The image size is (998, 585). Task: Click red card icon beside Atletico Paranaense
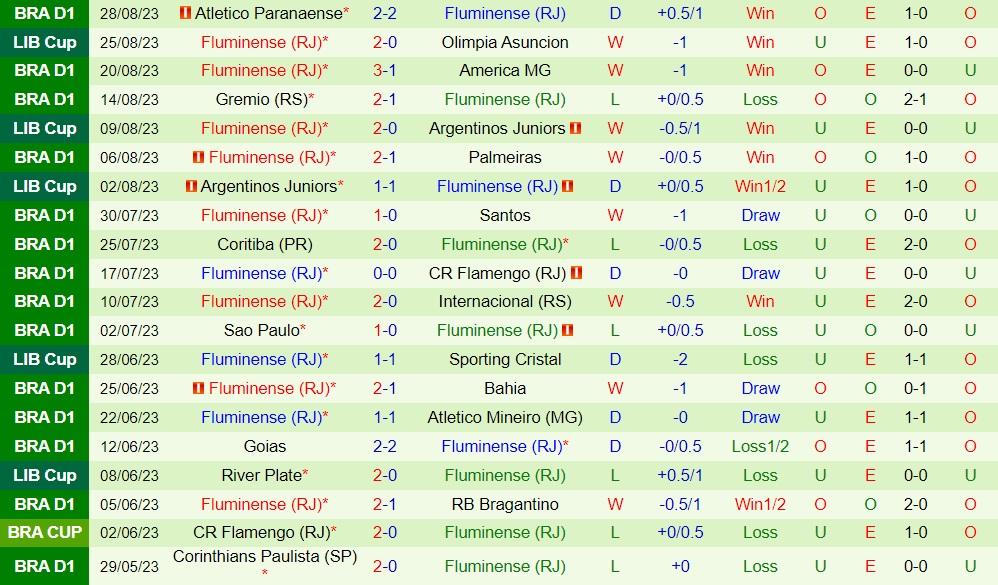click(x=185, y=14)
